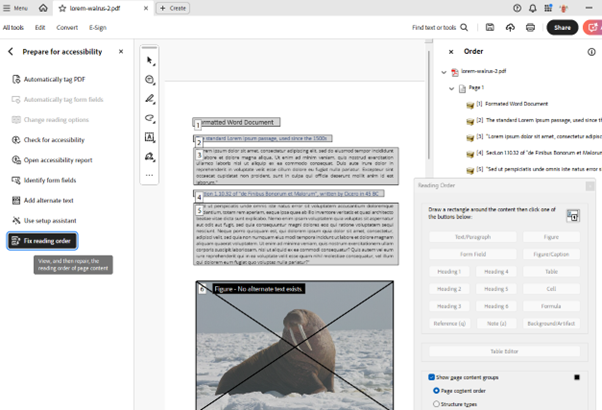602x410 pixels.
Task: Select the freehand draw lasso tool
Action: (x=150, y=118)
